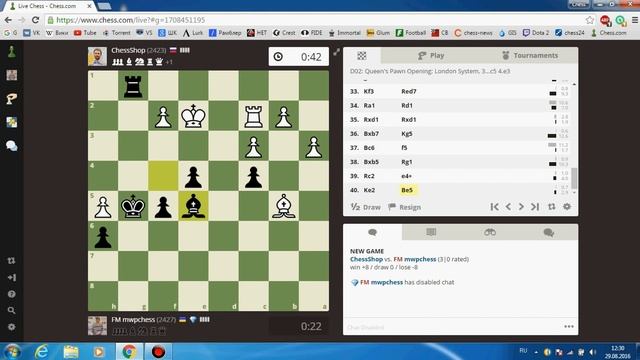Click the black king on g5
The image size is (640, 360).
(133, 206)
